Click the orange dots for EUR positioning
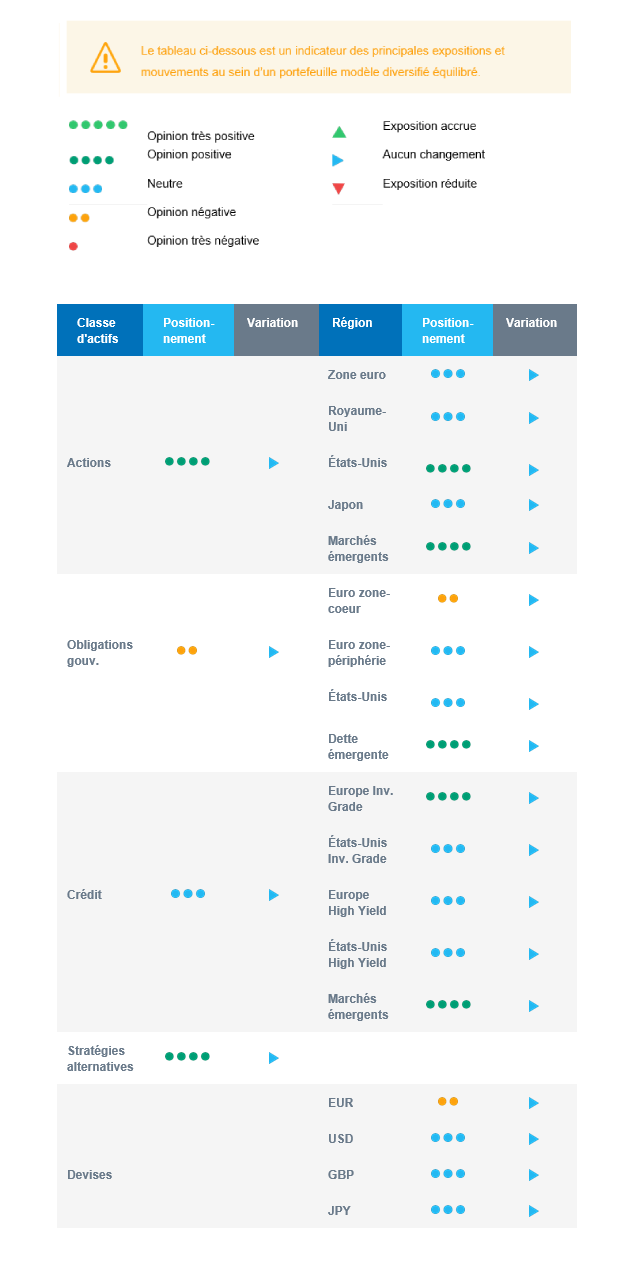Screen dimensions: 636x1285 [448, 1101]
